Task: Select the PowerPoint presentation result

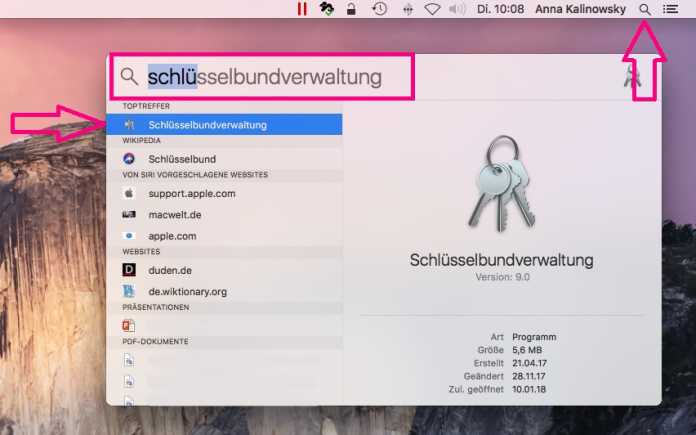Action: (x=224, y=326)
